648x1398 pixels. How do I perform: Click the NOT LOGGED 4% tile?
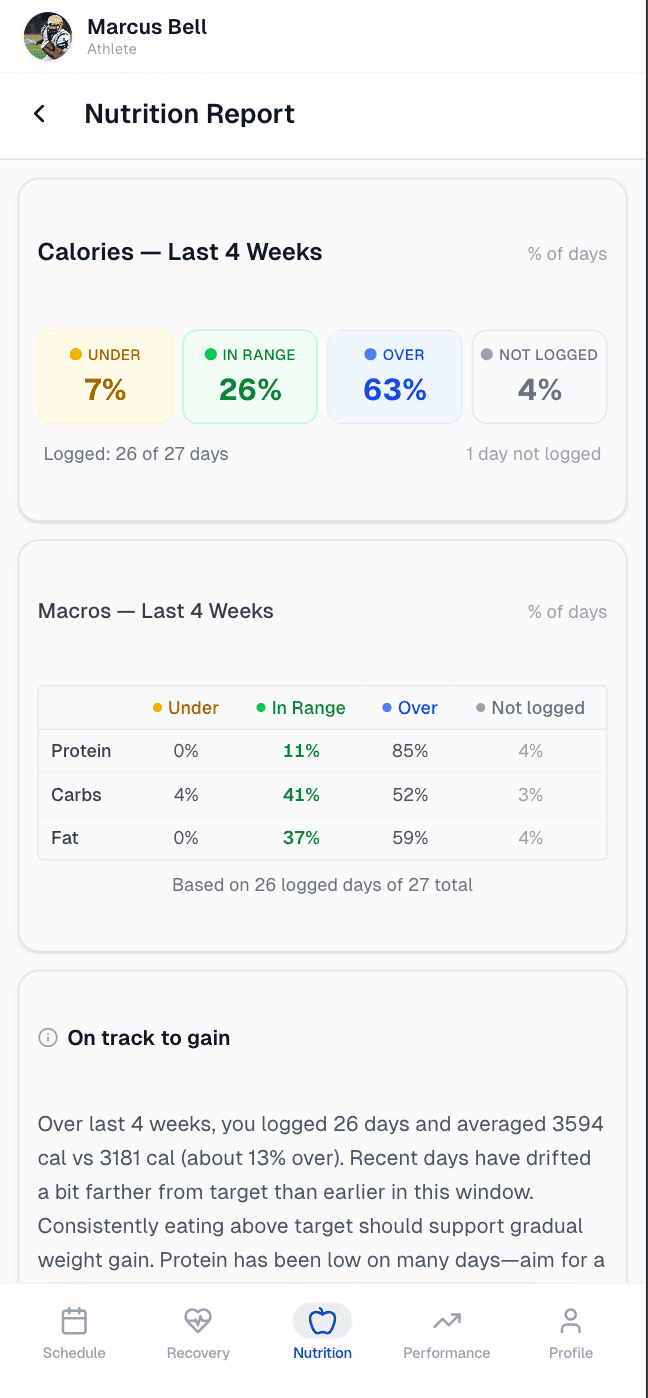[539, 377]
